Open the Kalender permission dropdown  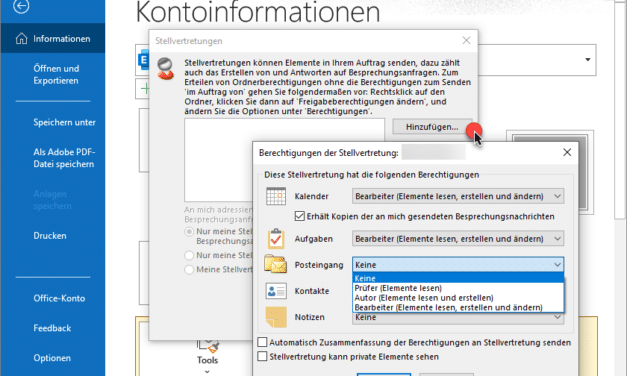click(458, 196)
